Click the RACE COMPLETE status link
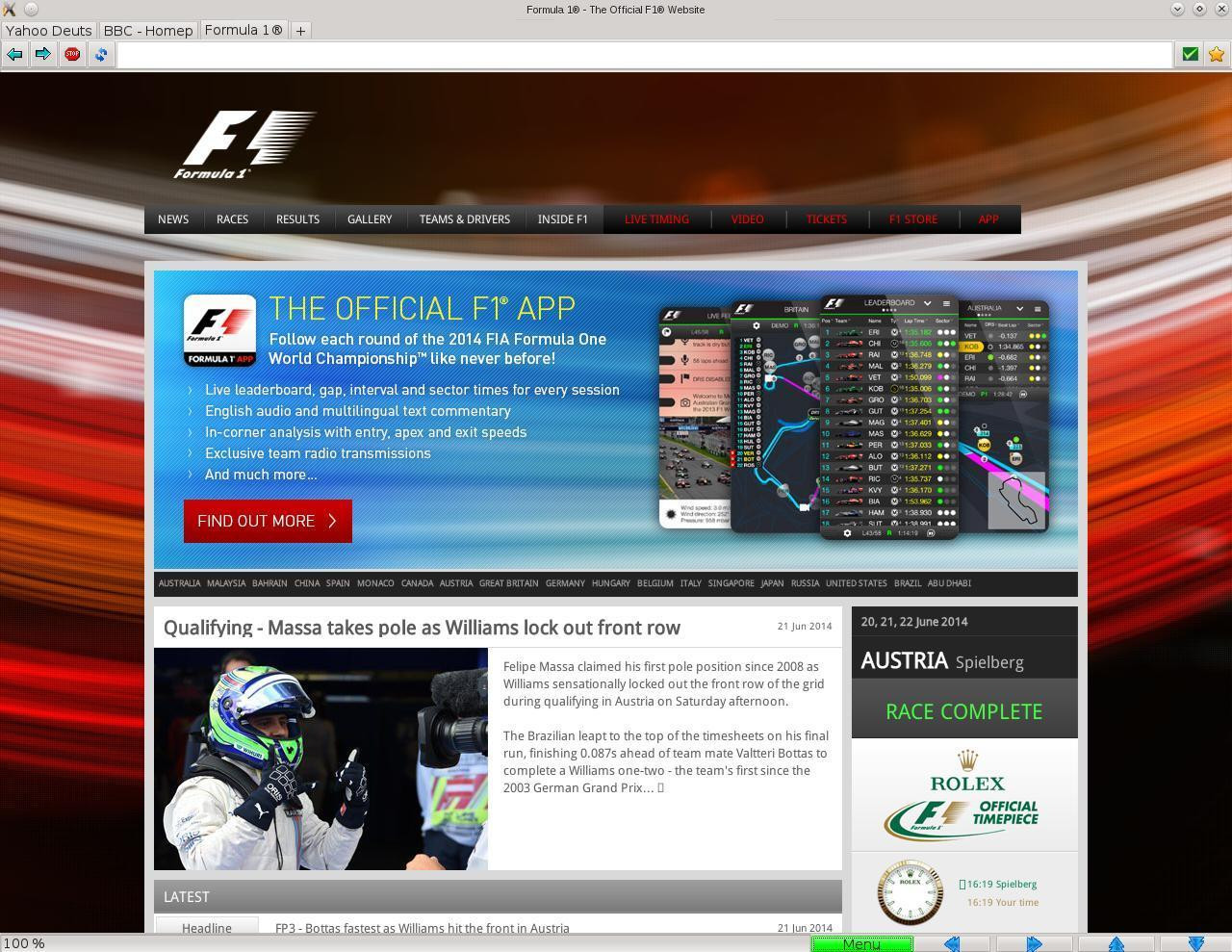The height and width of the screenshot is (952, 1232). [964, 711]
